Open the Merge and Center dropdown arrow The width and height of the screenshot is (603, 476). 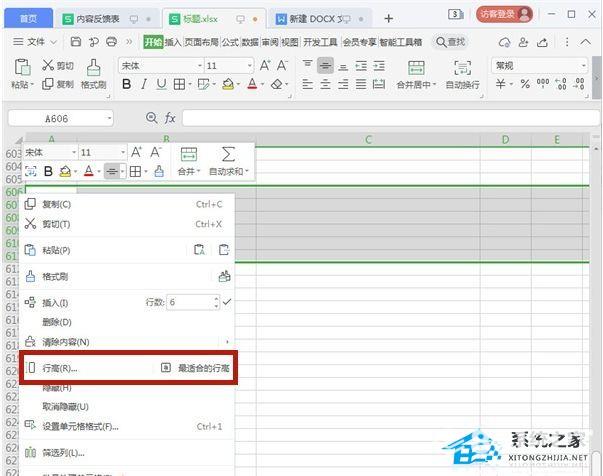(x=435, y=85)
